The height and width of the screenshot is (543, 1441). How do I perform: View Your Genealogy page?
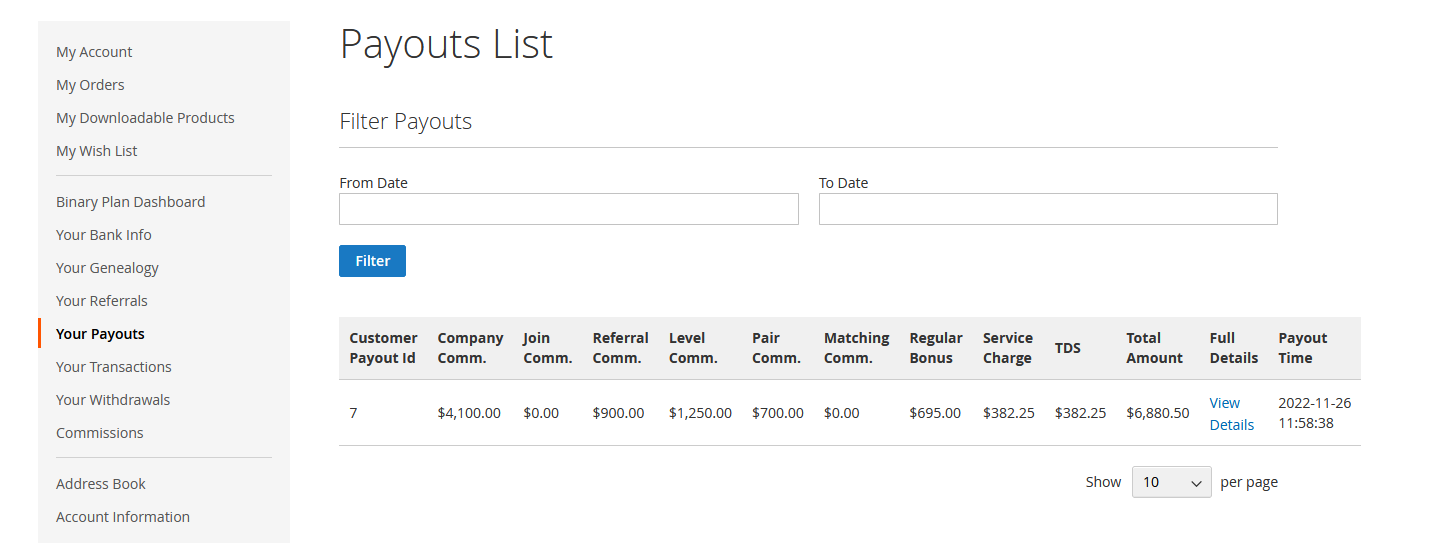tap(107, 268)
